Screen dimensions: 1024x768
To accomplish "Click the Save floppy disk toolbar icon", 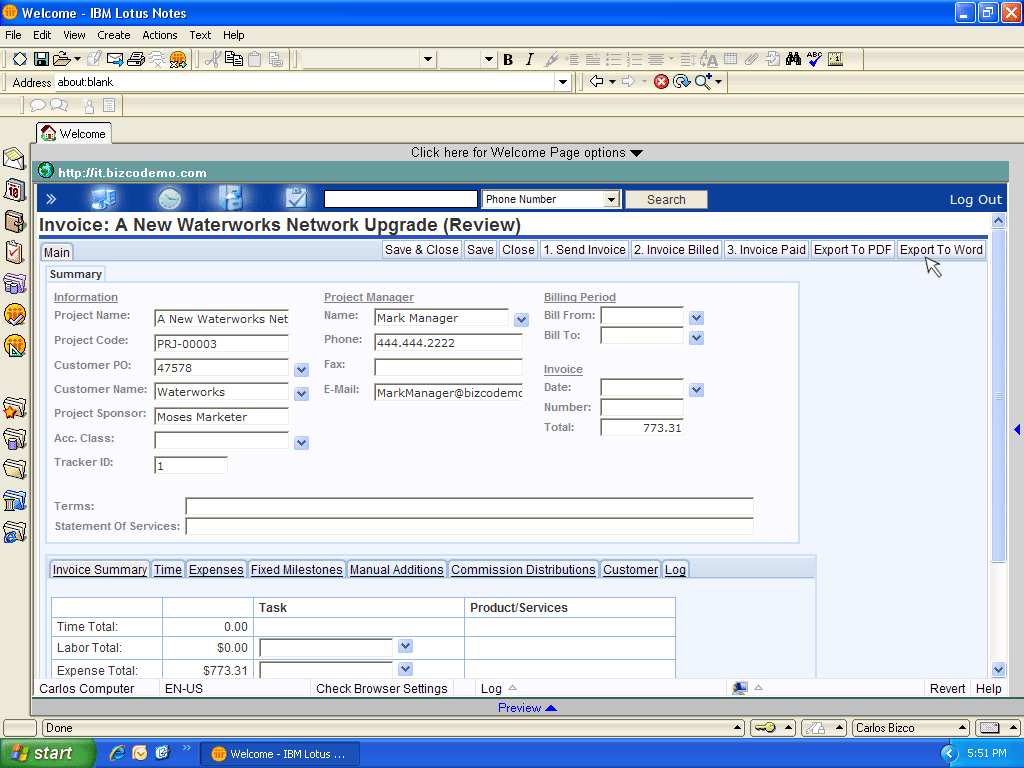I will (x=41, y=59).
